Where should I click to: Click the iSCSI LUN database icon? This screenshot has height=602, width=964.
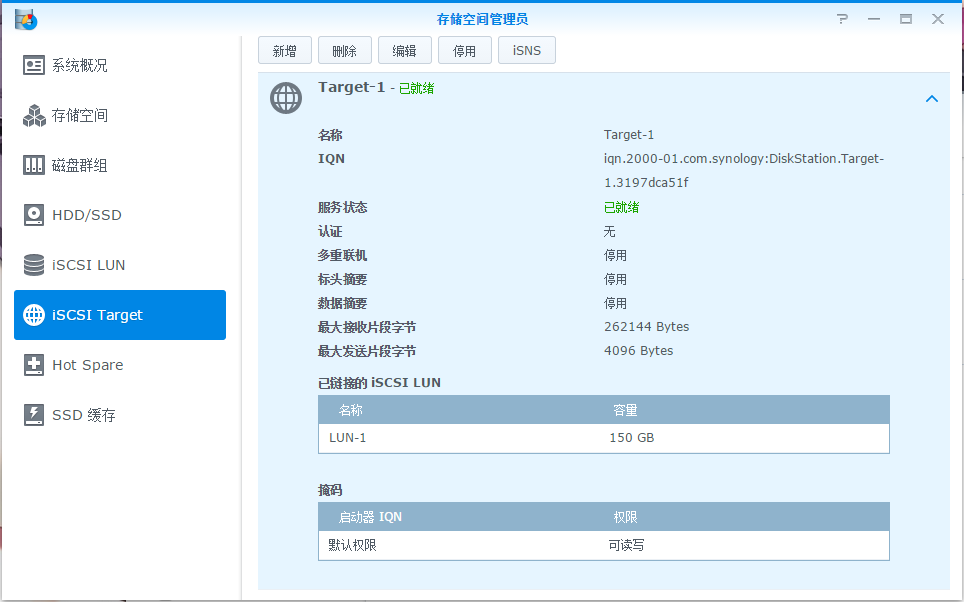click(35, 265)
